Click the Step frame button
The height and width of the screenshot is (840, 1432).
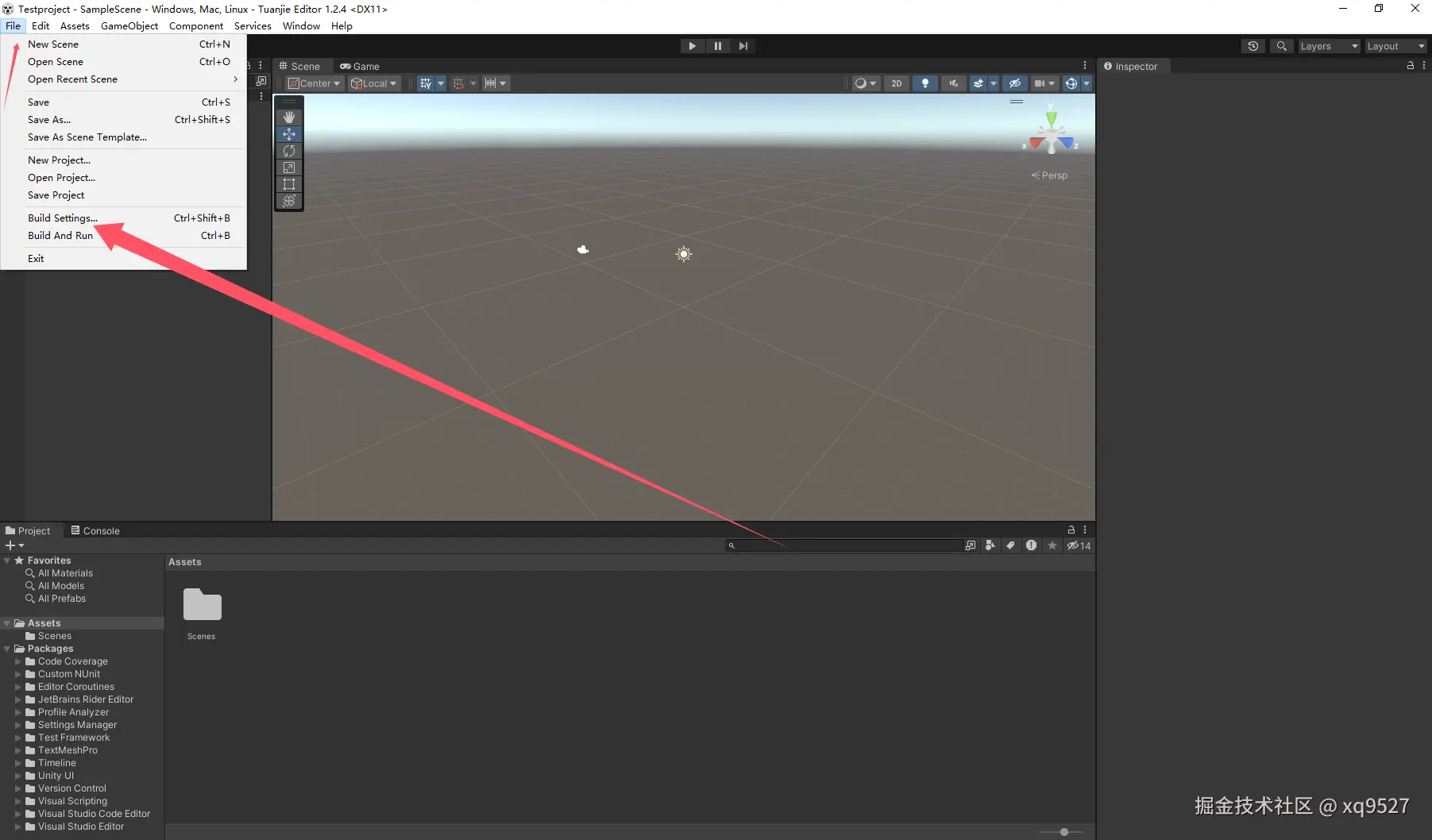743,46
